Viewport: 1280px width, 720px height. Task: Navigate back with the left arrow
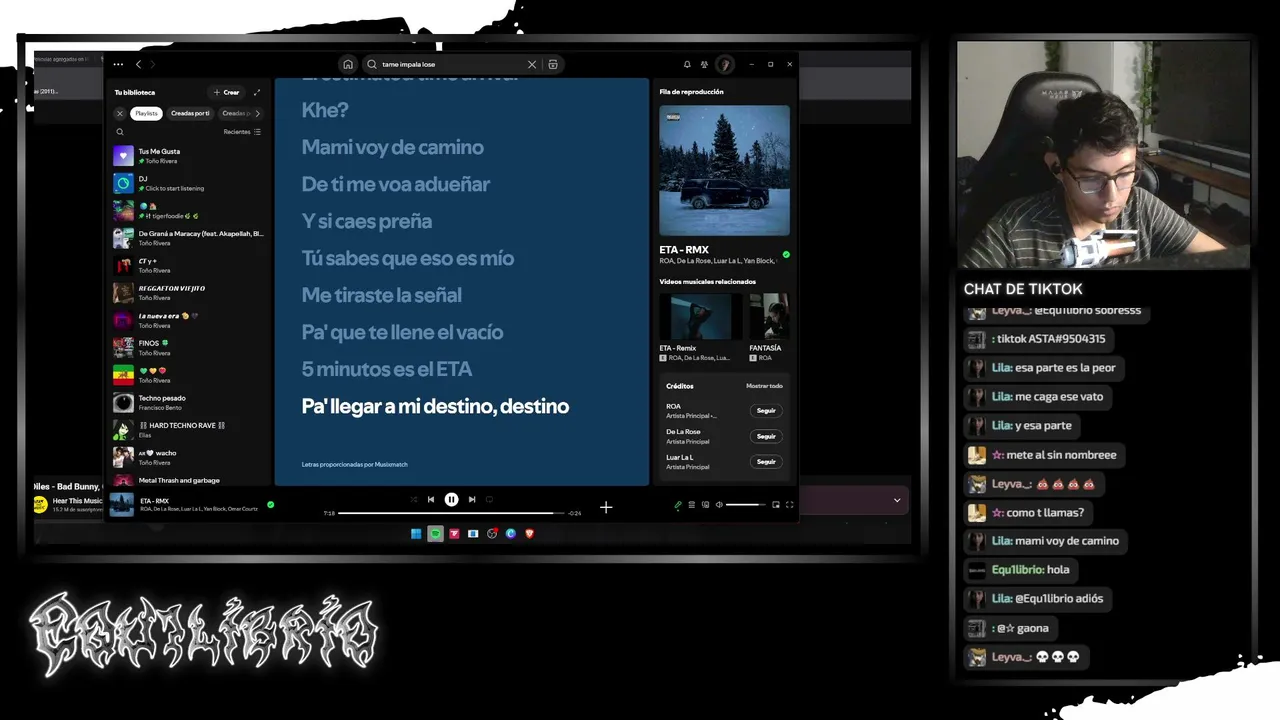pyautogui.click(x=138, y=64)
